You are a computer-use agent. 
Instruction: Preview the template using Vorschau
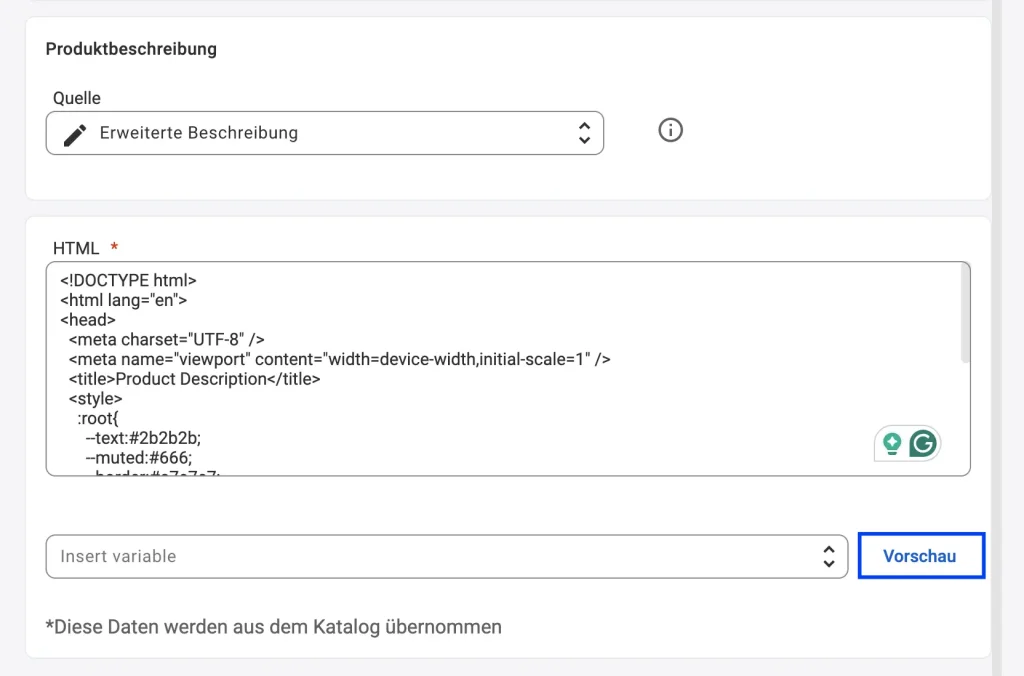tap(920, 556)
